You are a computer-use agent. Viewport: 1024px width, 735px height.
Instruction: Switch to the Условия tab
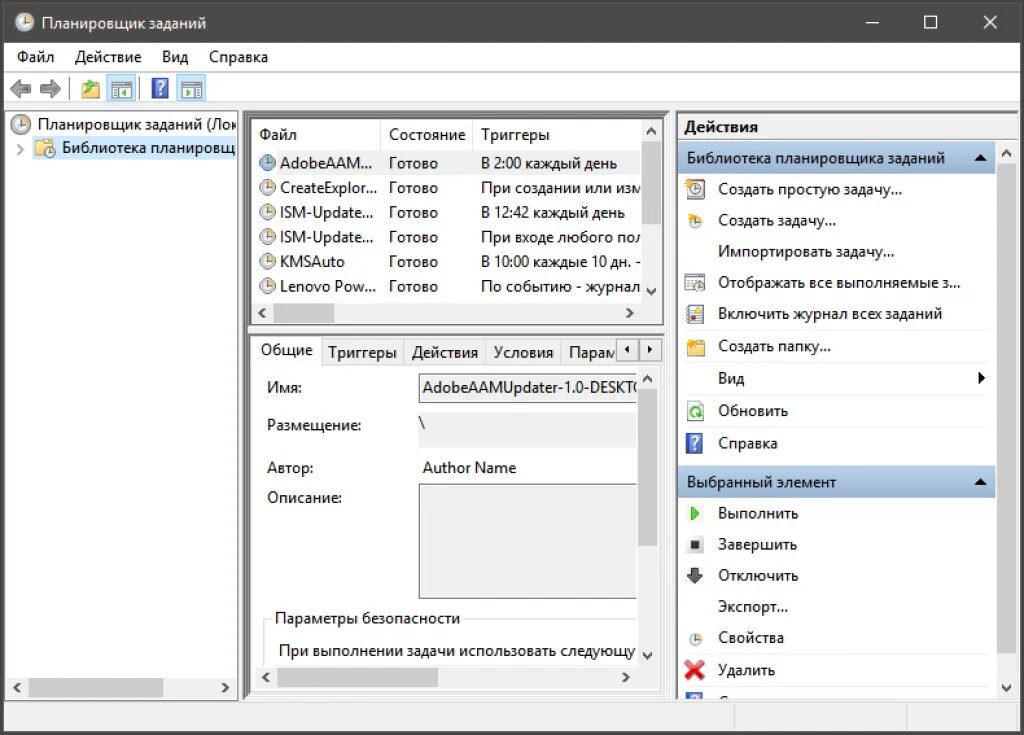point(523,352)
